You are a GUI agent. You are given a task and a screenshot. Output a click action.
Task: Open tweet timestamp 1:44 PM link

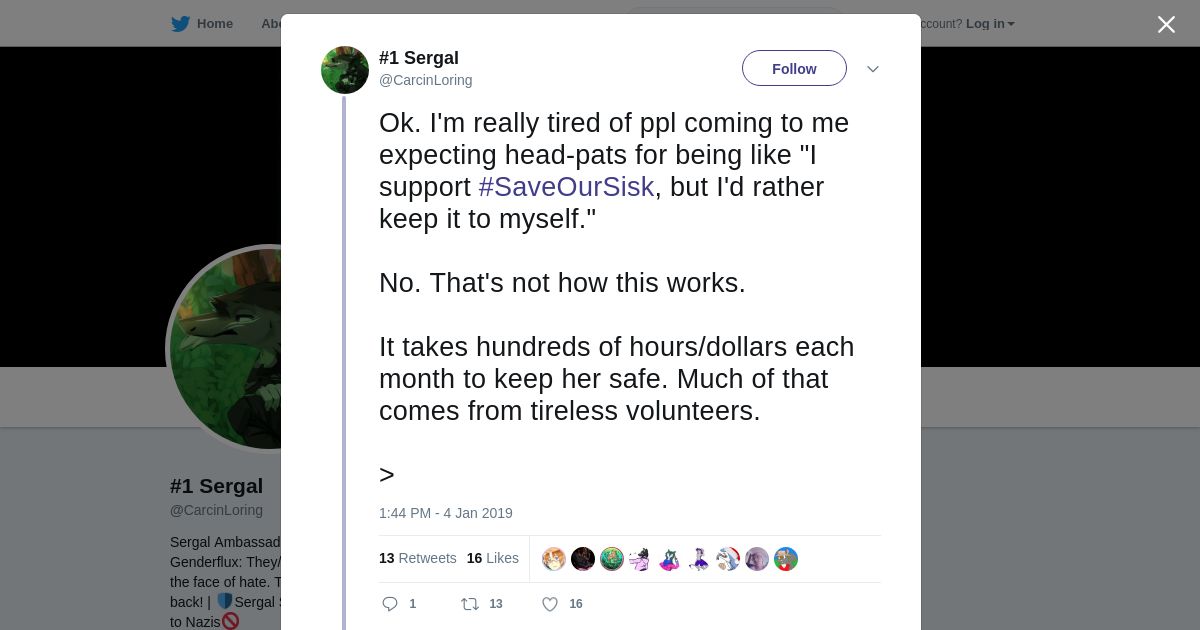click(445, 513)
